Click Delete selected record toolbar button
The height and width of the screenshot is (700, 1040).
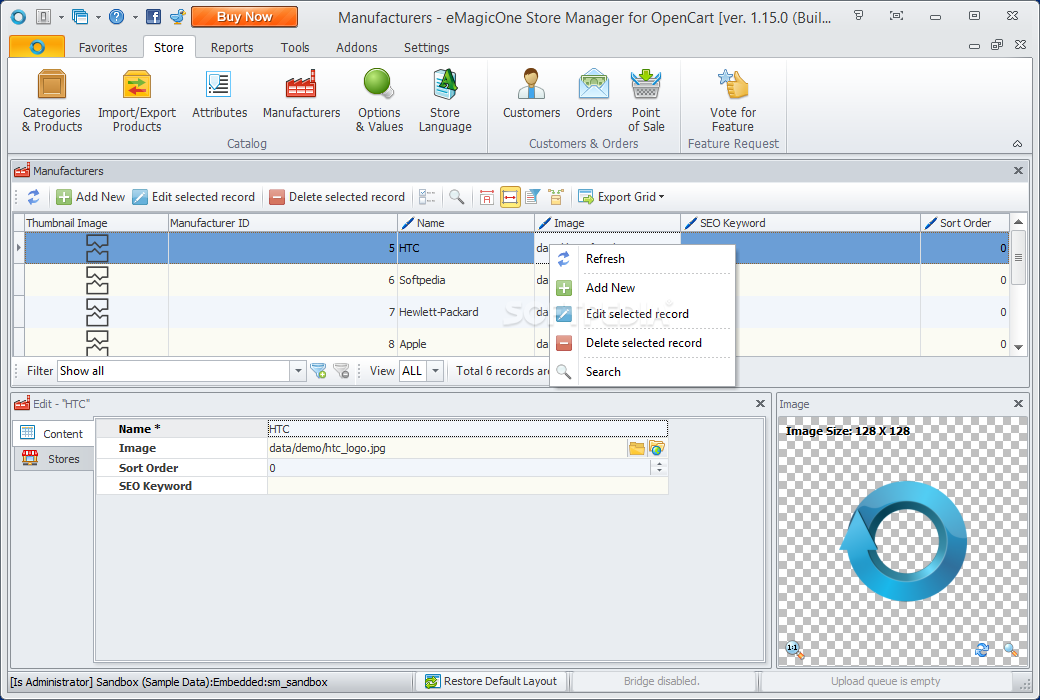click(x=338, y=197)
